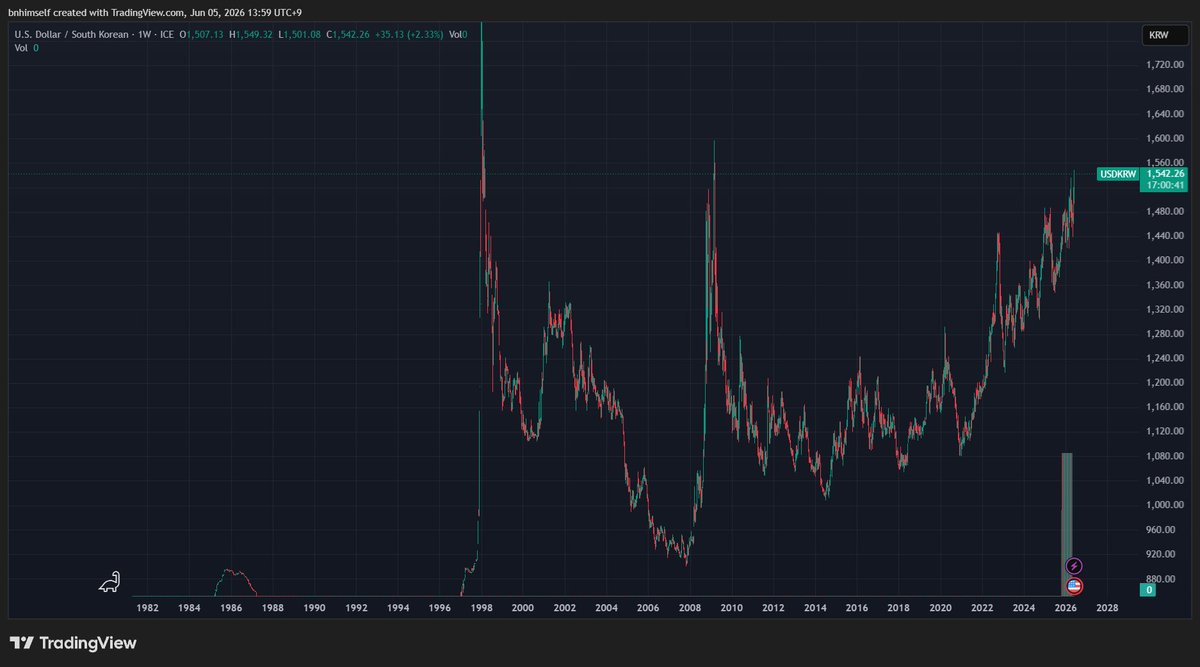This screenshot has height=667, width=1200.
Task: Click the dinosaur icon at chart bottom-left
Action: [x=109, y=581]
